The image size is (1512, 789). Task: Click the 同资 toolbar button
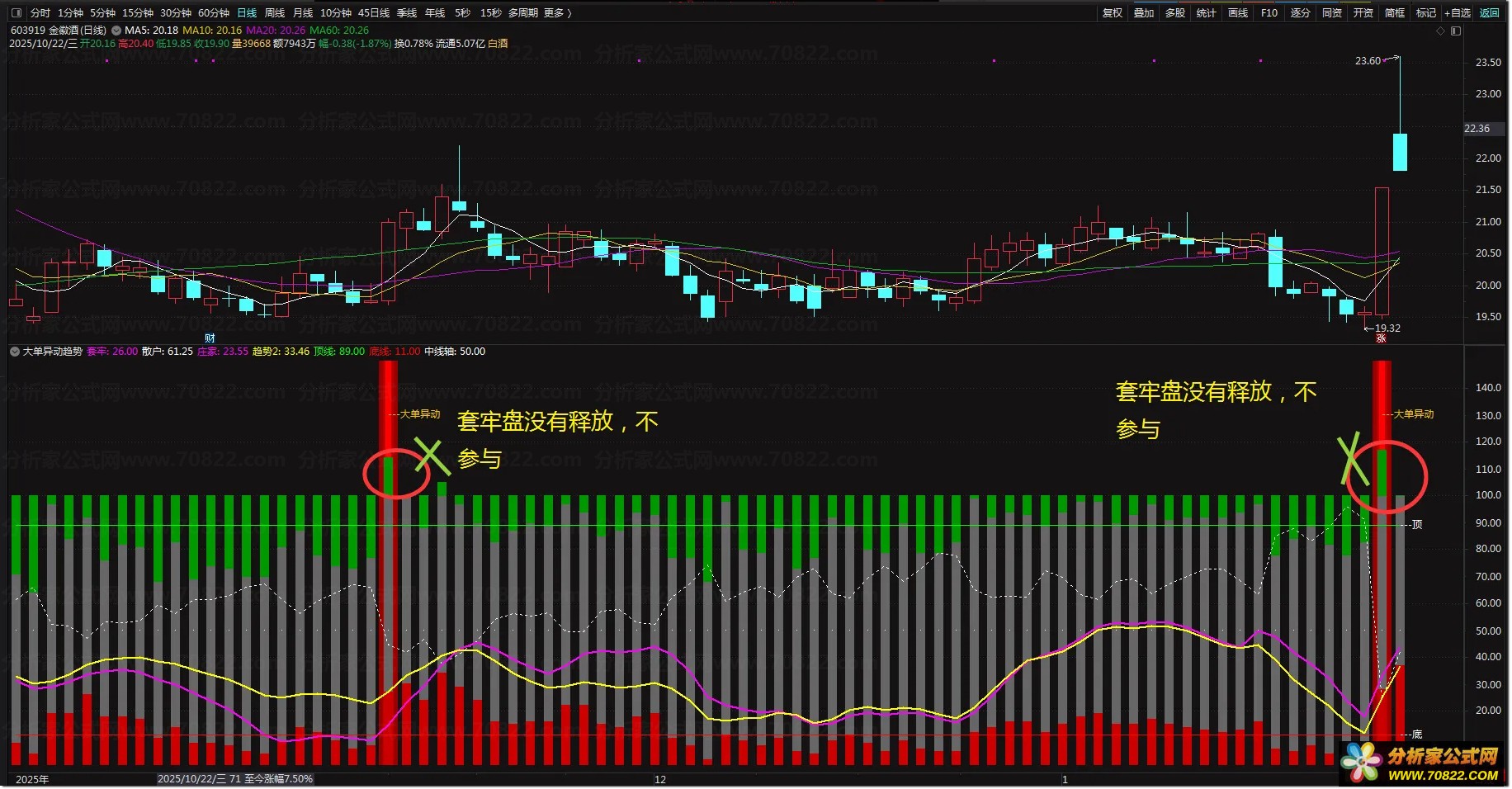[x=1332, y=13]
